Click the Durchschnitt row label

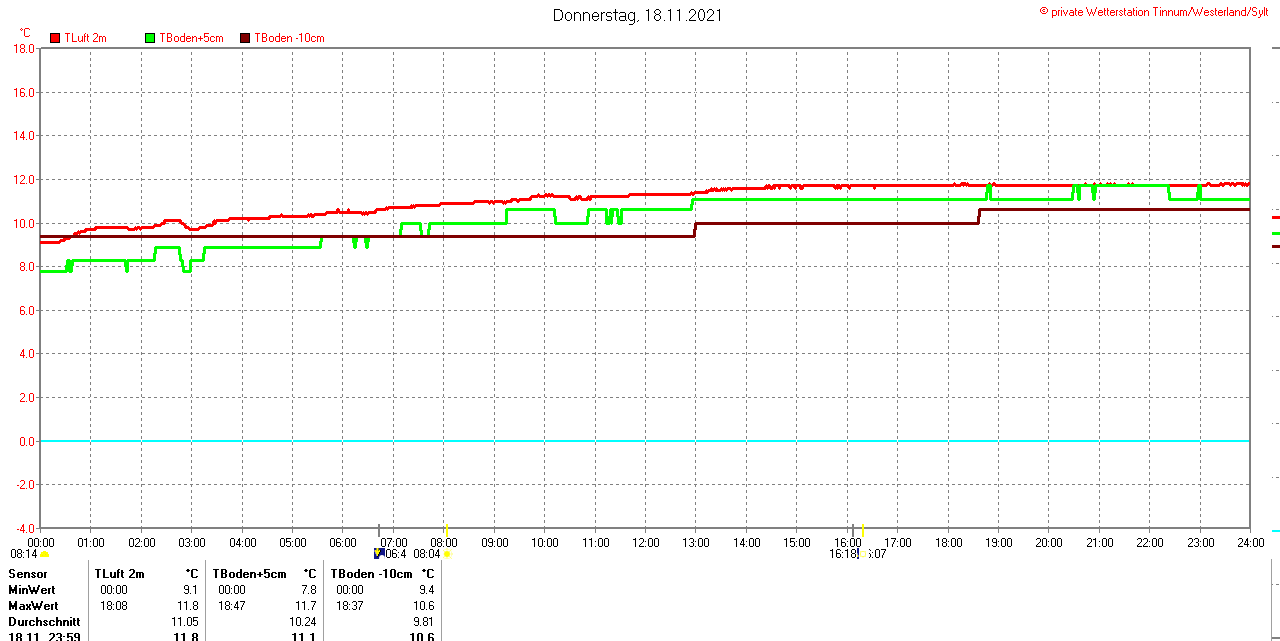pyautogui.click(x=44, y=622)
